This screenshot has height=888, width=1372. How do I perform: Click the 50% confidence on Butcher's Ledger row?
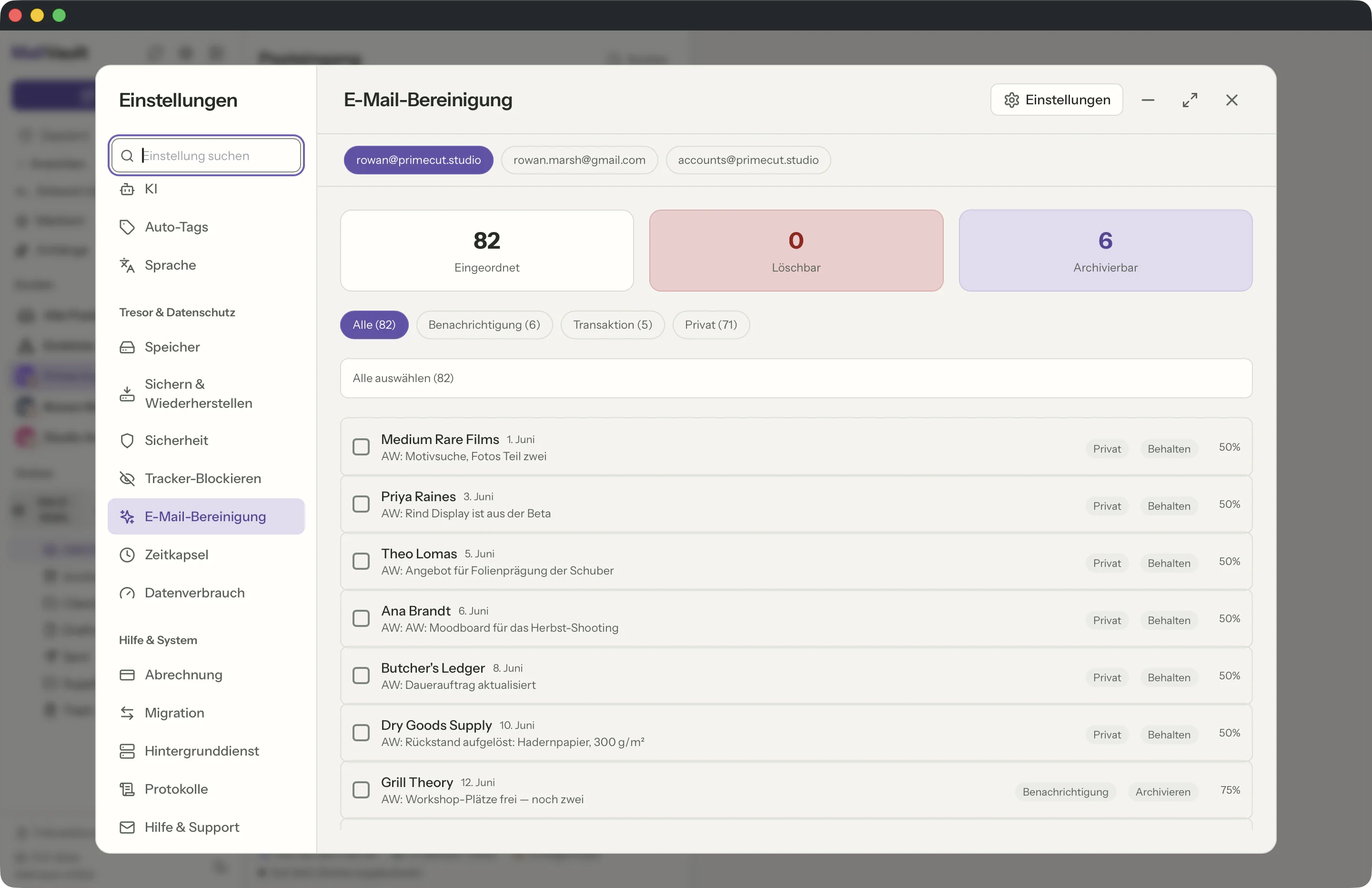1229,675
